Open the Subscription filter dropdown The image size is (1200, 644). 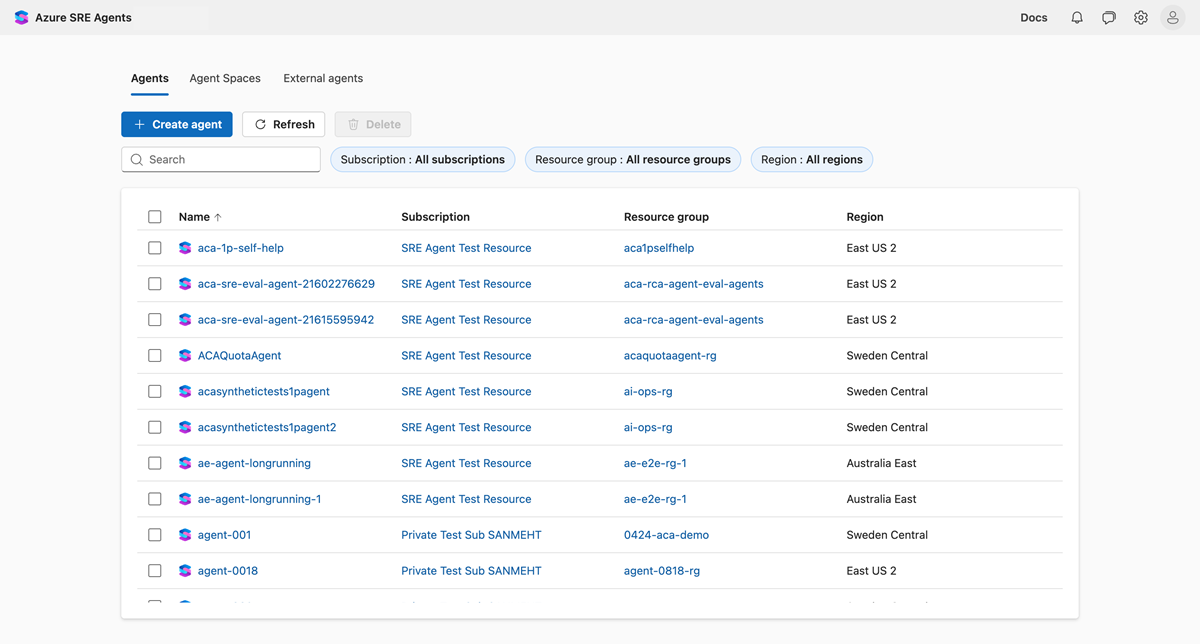pos(422,159)
